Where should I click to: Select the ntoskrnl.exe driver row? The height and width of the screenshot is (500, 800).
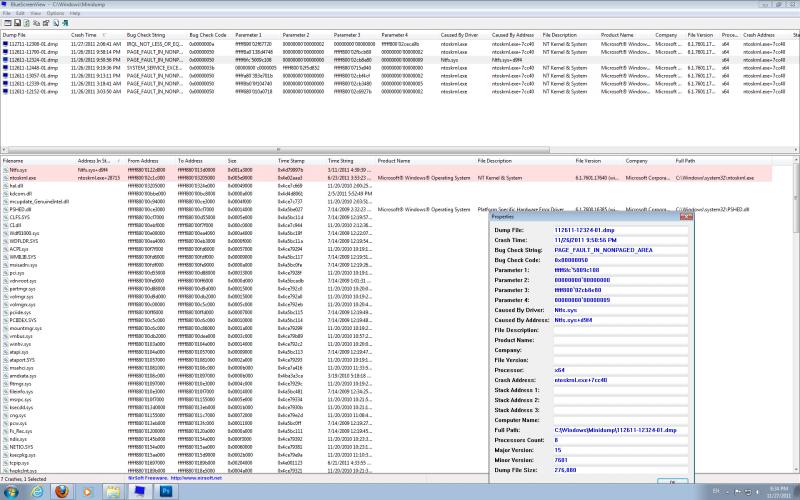coord(386,178)
